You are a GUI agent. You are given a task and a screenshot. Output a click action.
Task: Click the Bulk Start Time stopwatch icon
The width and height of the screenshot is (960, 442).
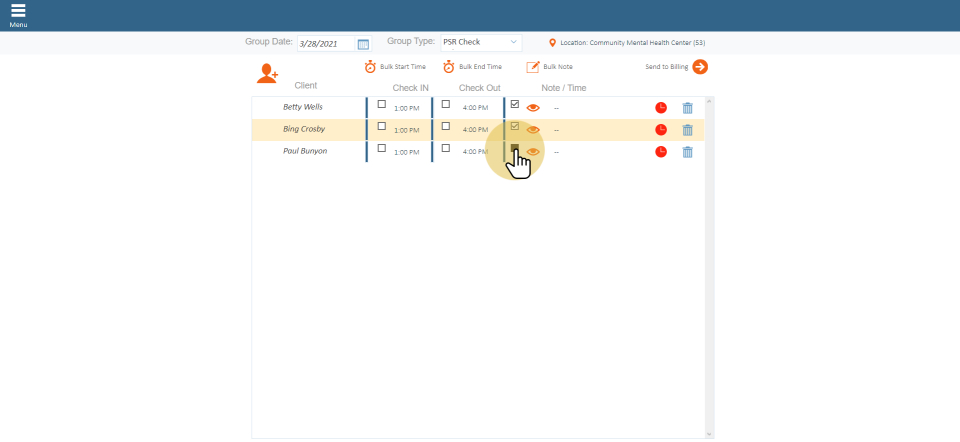click(370, 67)
